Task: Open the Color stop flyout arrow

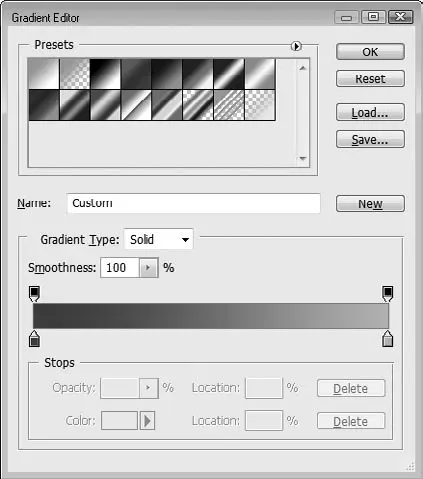Action: pos(147,421)
